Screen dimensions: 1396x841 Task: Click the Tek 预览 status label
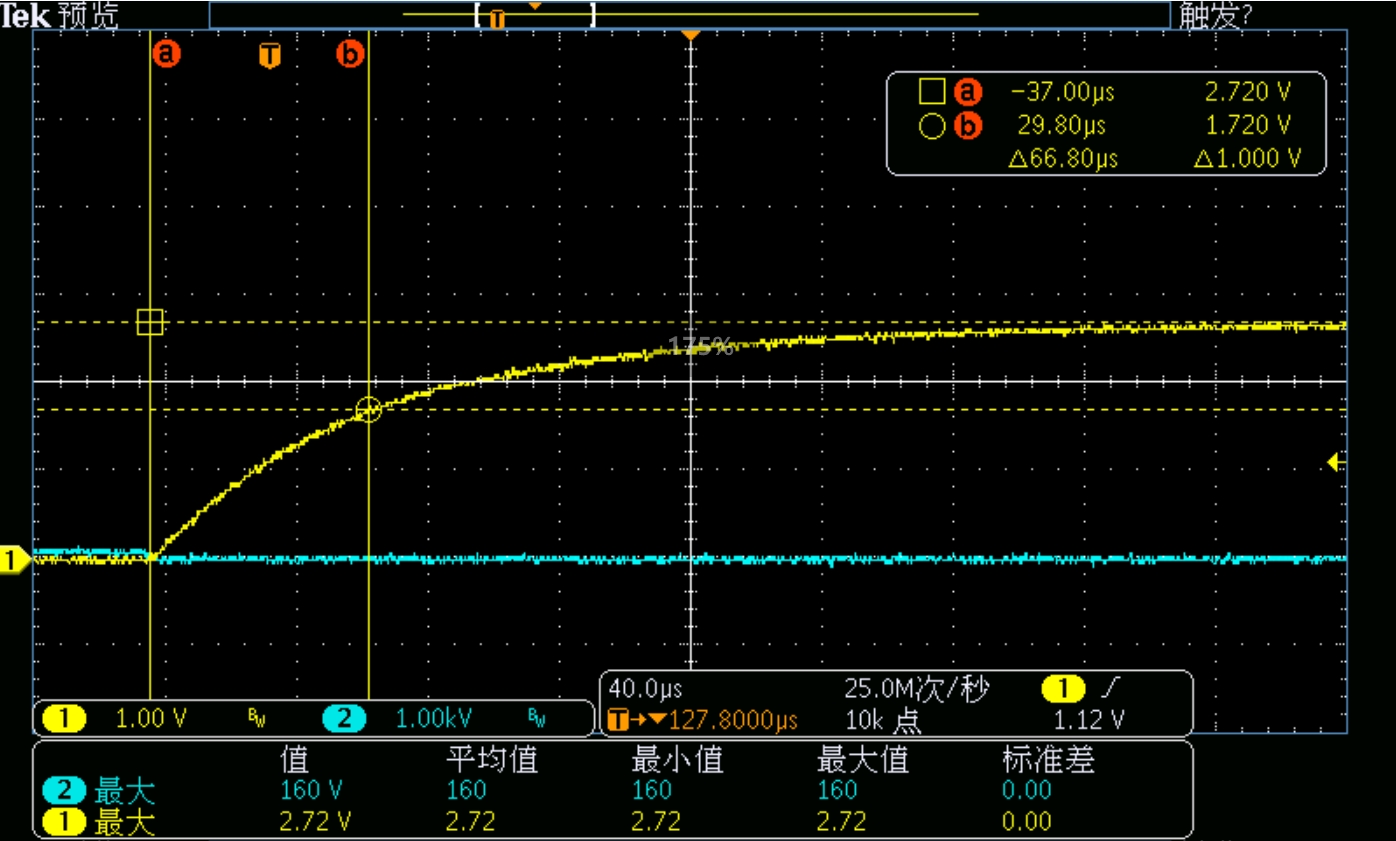[x=60, y=15]
